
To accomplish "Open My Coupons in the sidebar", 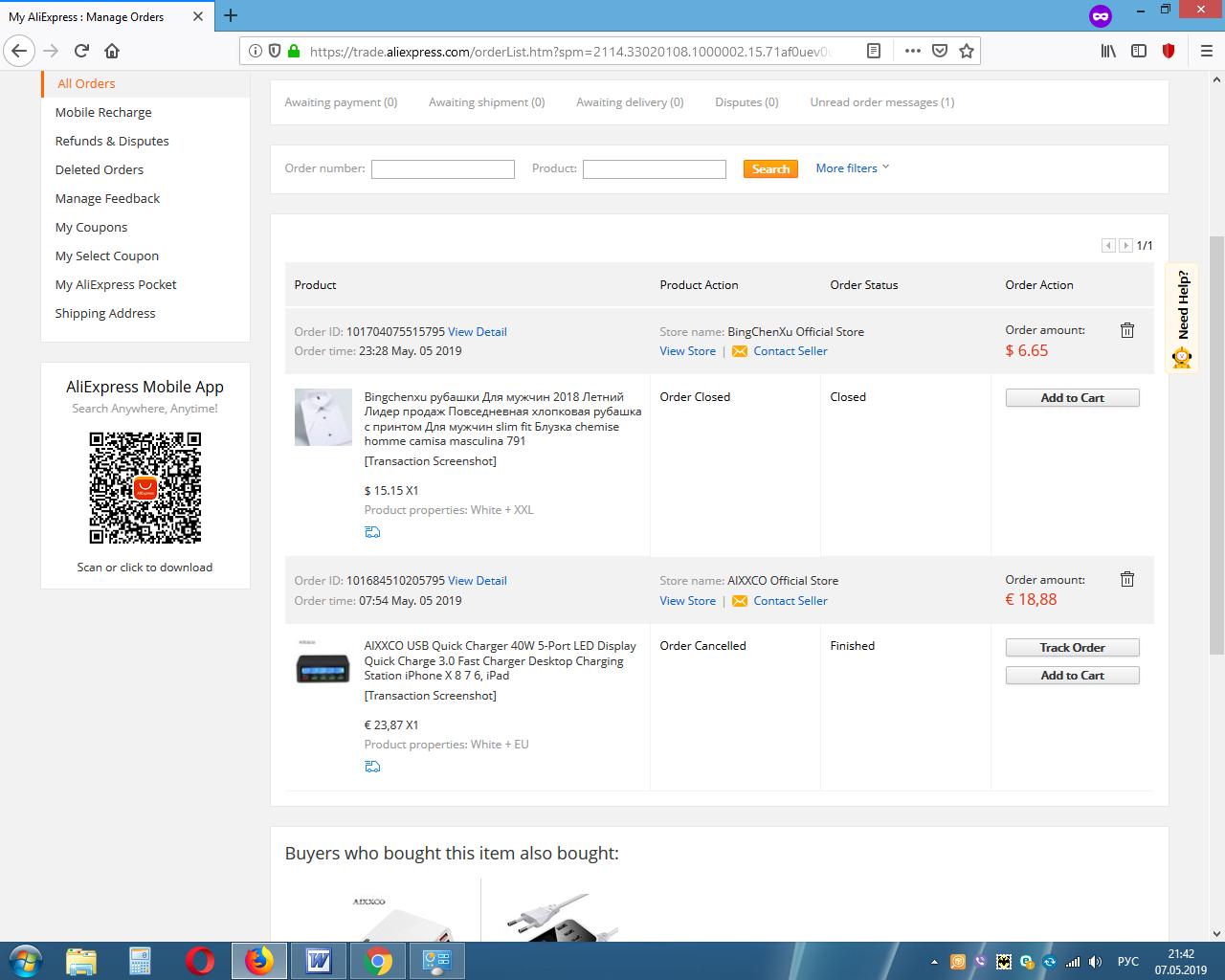I will (91, 227).
